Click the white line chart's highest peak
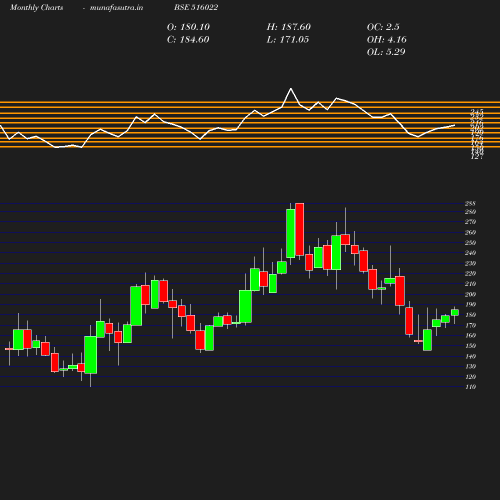 291,89
